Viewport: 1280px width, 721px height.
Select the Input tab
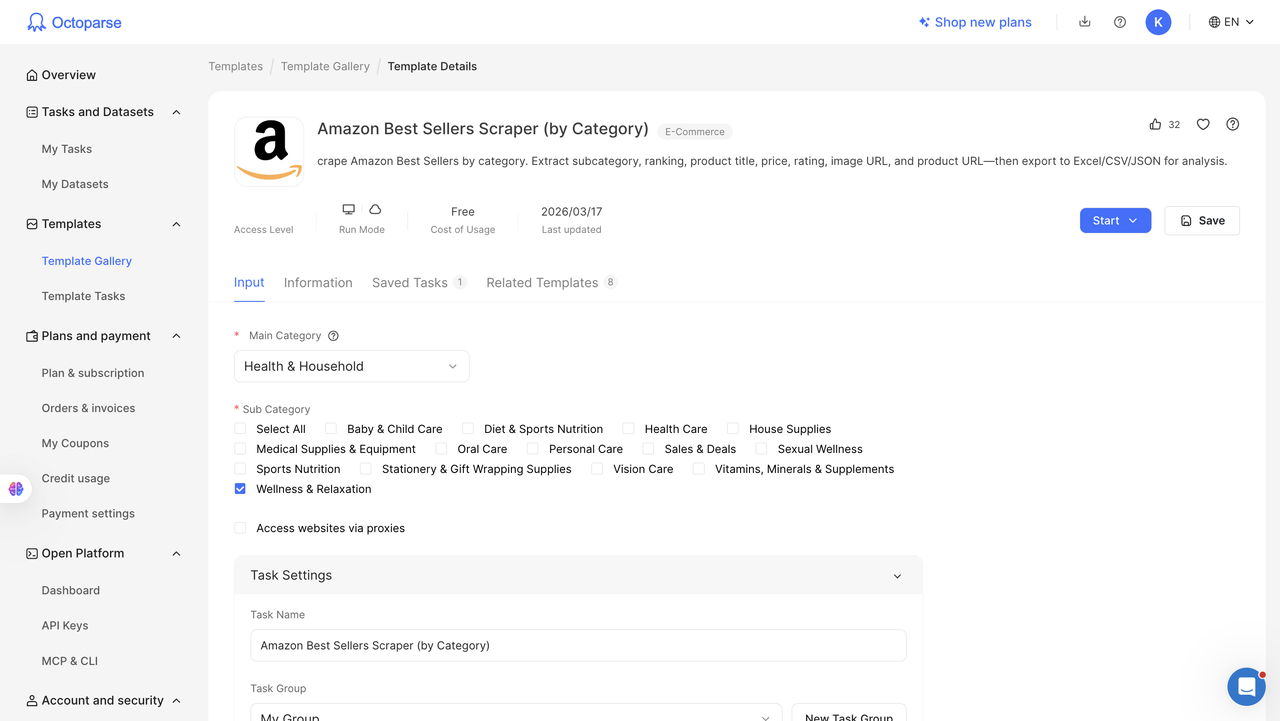coord(249,283)
